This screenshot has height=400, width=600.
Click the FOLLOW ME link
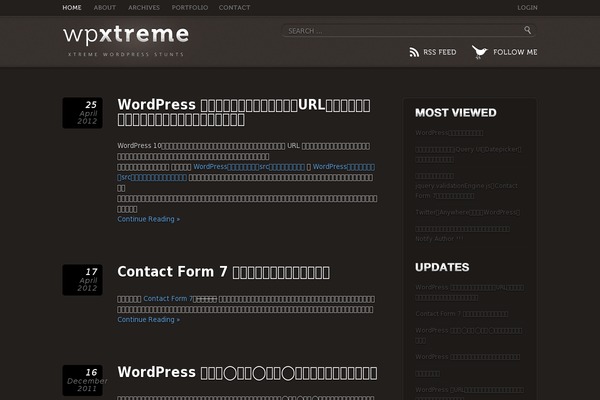[x=515, y=52]
